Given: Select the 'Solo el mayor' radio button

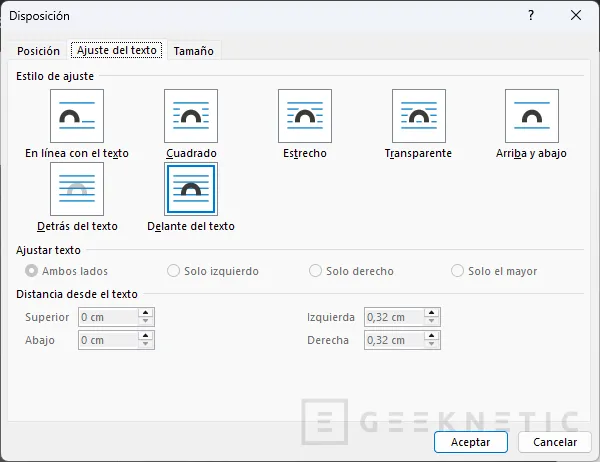Looking at the screenshot, I should 457,271.
